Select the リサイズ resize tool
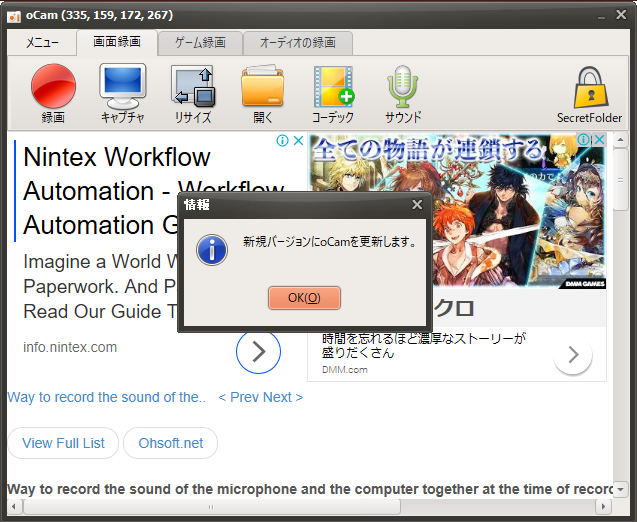637x522 pixels. point(193,93)
